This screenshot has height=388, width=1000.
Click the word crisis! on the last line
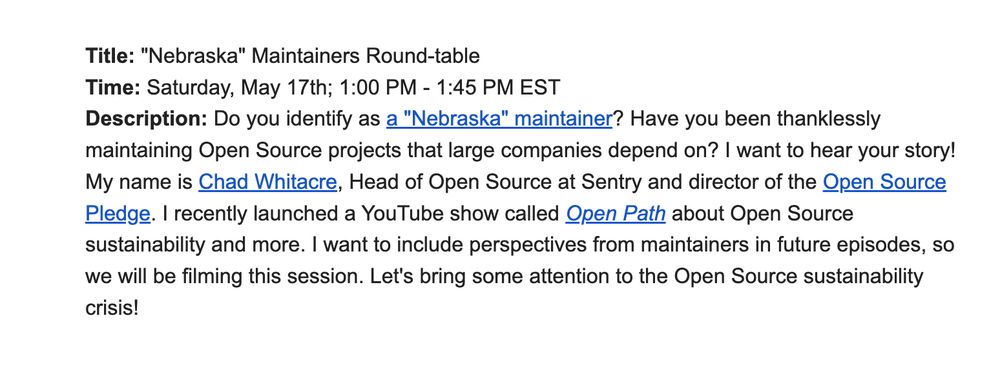[x=112, y=308]
